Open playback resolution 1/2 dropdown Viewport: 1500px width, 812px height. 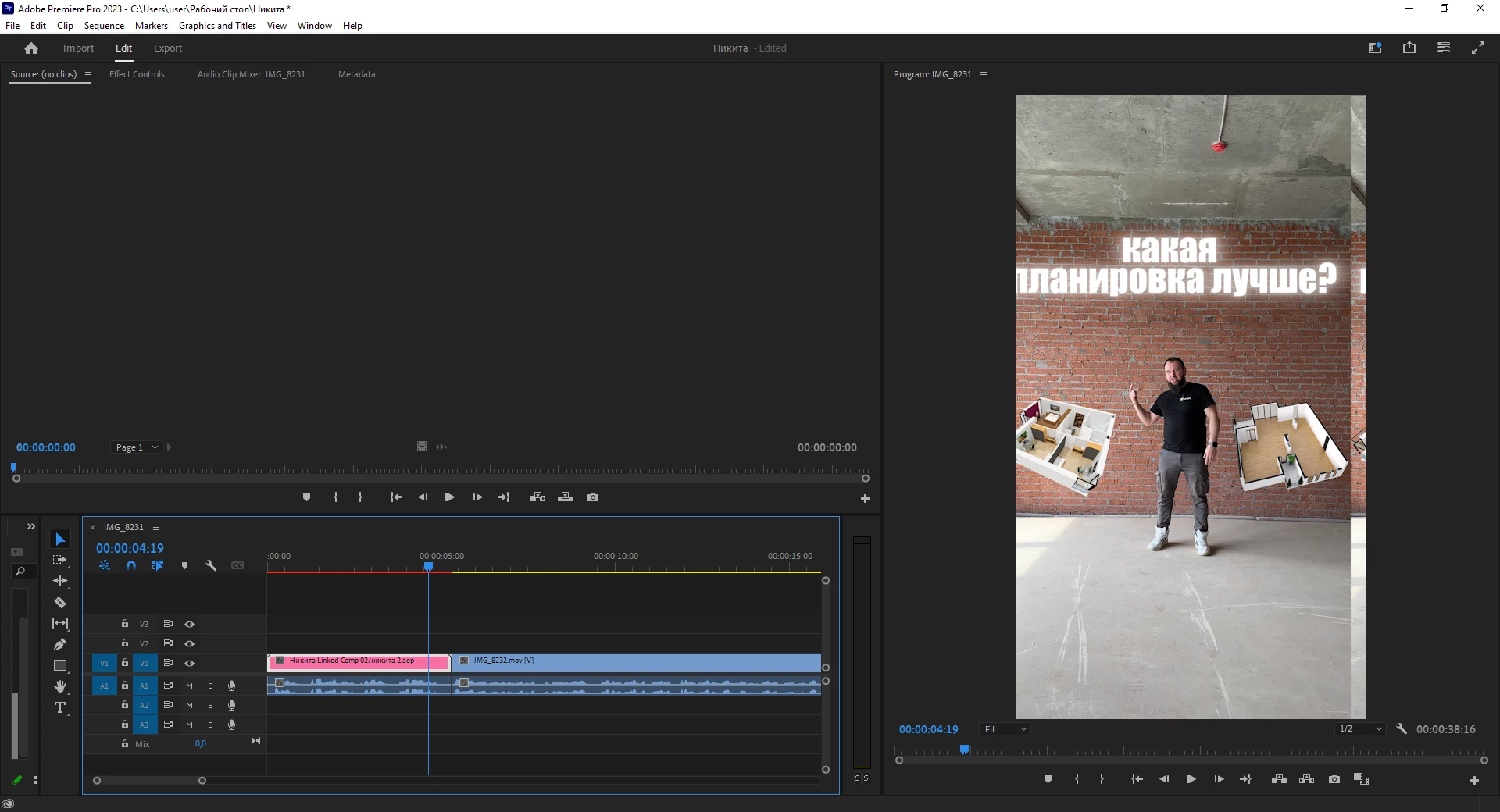(1360, 729)
